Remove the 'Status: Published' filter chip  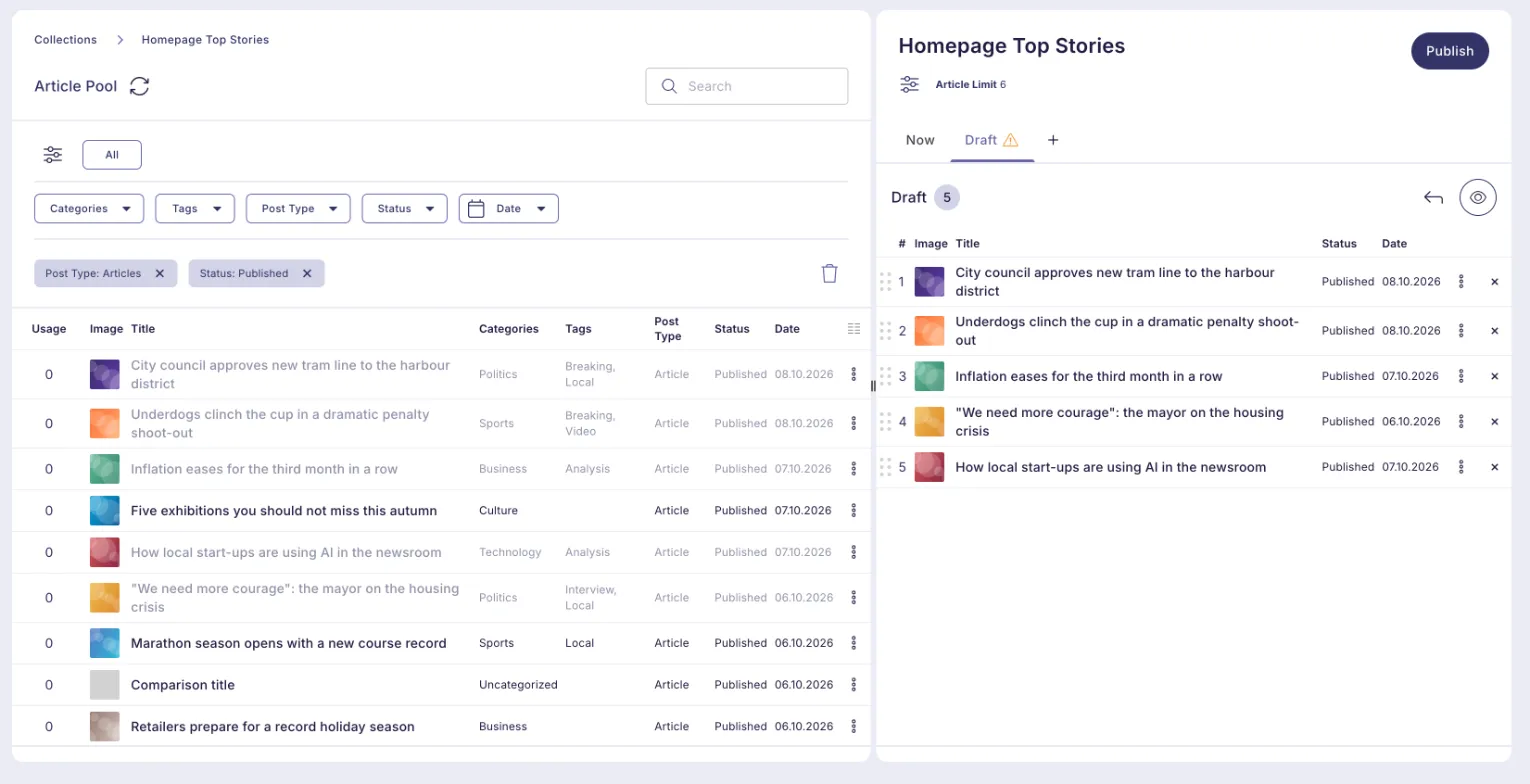pyautogui.click(x=307, y=273)
